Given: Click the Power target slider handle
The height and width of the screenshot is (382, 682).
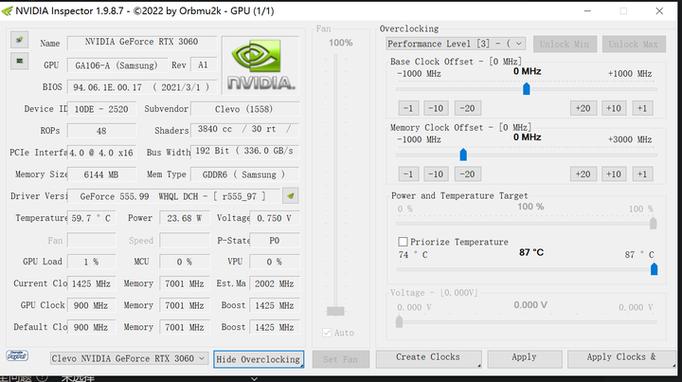Looking at the screenshot, I should point(653,223).
